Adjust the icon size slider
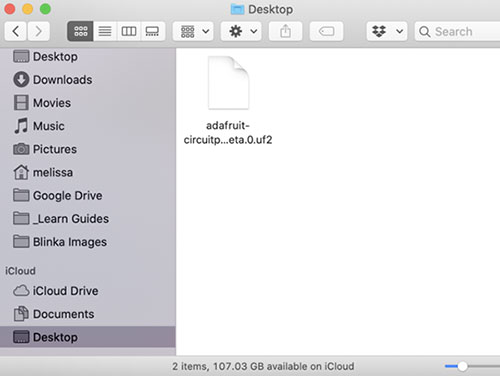Viewport: 500px width, 376px height. [x=462, y=367]
